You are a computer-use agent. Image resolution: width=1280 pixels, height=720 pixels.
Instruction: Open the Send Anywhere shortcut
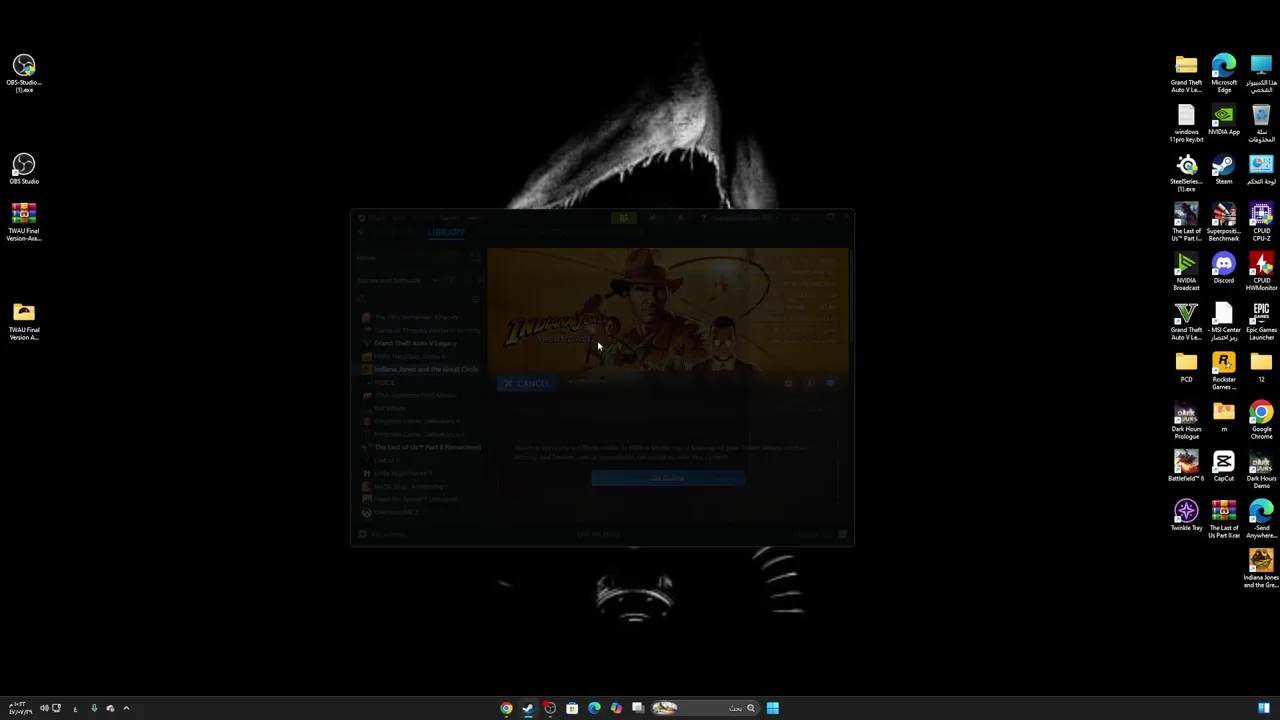(x=1261, y=519)
